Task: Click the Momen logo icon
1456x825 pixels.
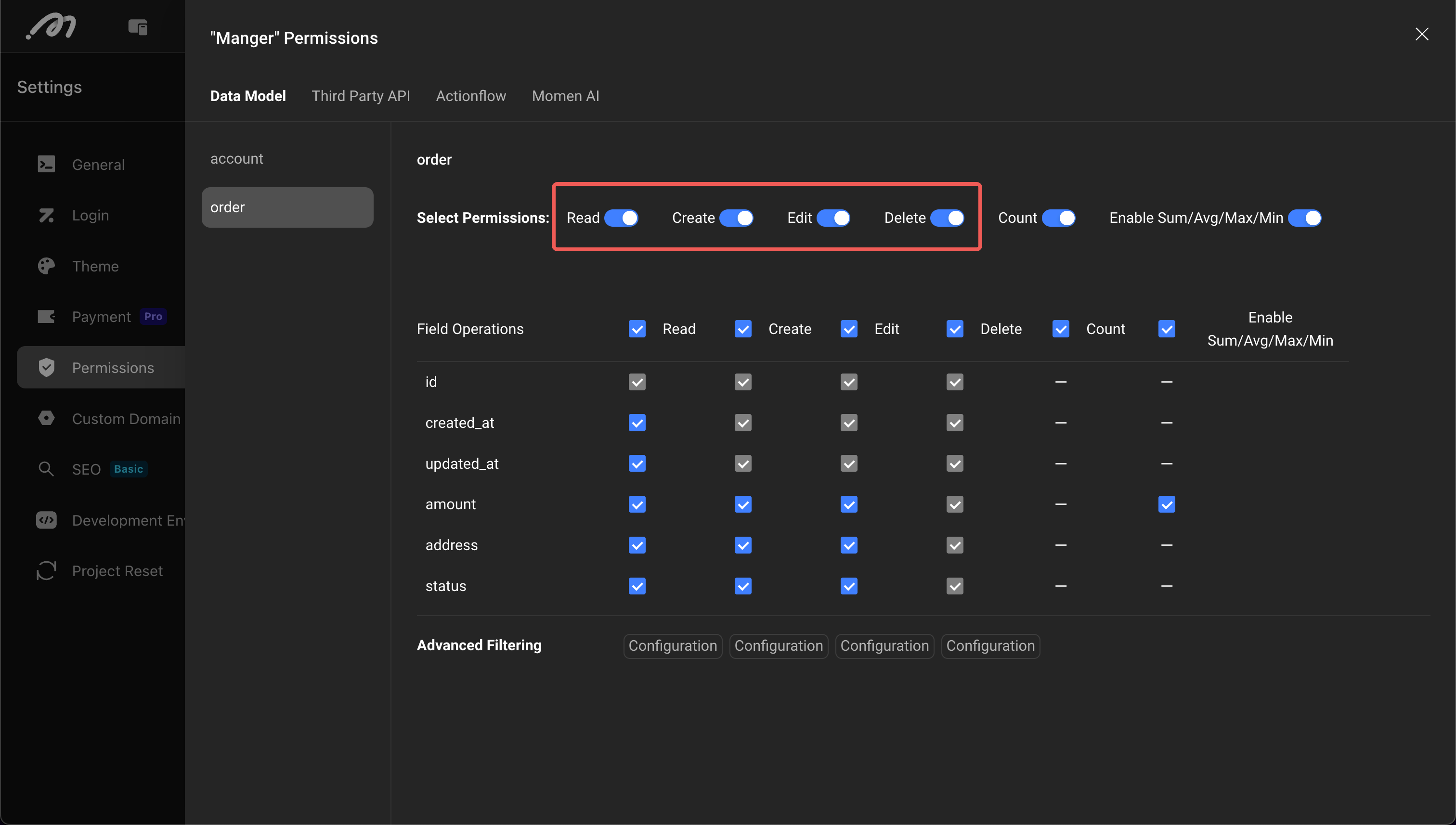Action: (51, 26)
